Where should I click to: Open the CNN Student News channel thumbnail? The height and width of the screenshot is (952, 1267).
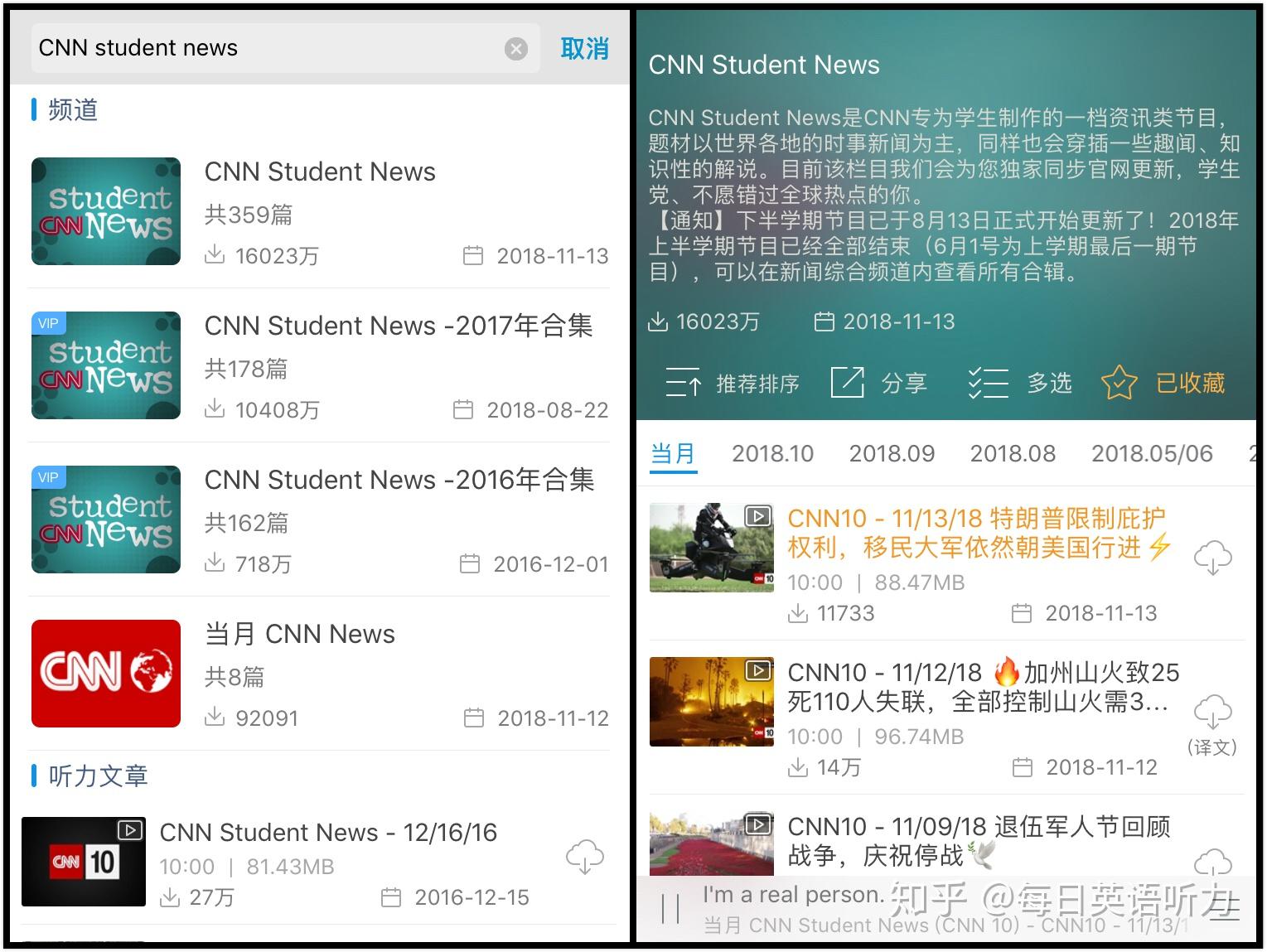106,211
